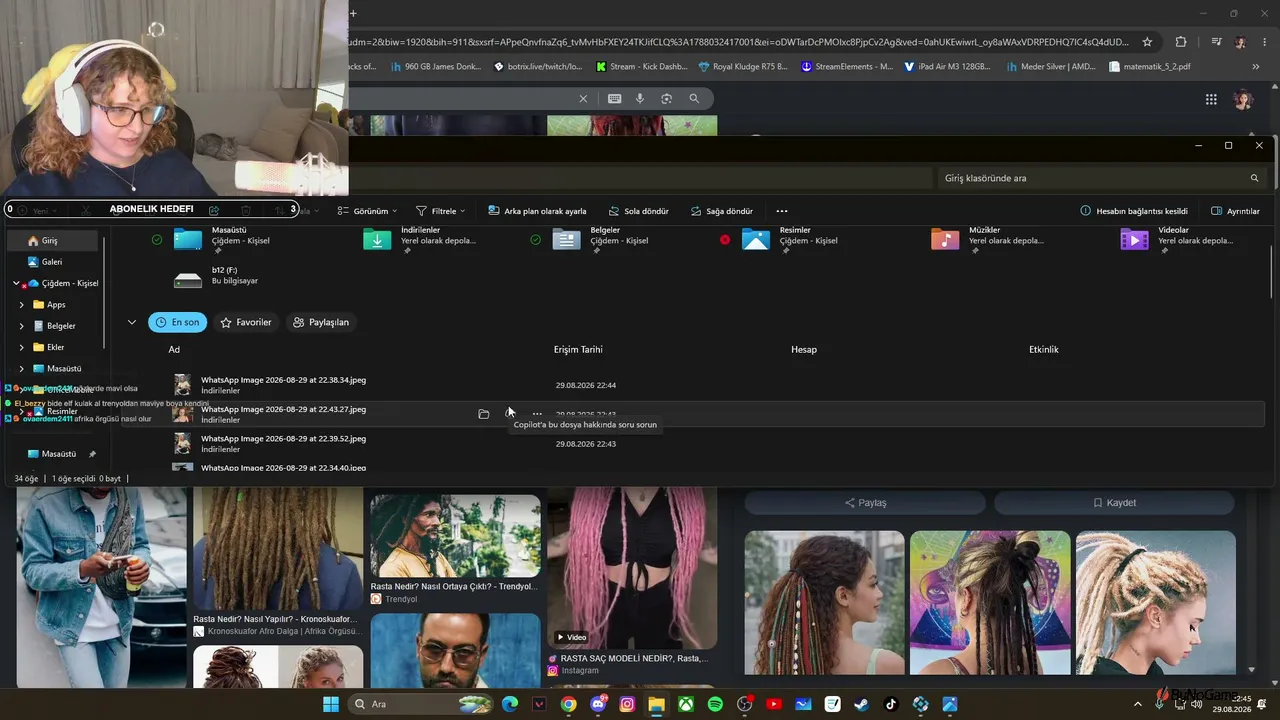The height and width of the screenshot is (720, 1280).
Task: Expand the Apps folder tree node
Action: click(x=22, y=305)
